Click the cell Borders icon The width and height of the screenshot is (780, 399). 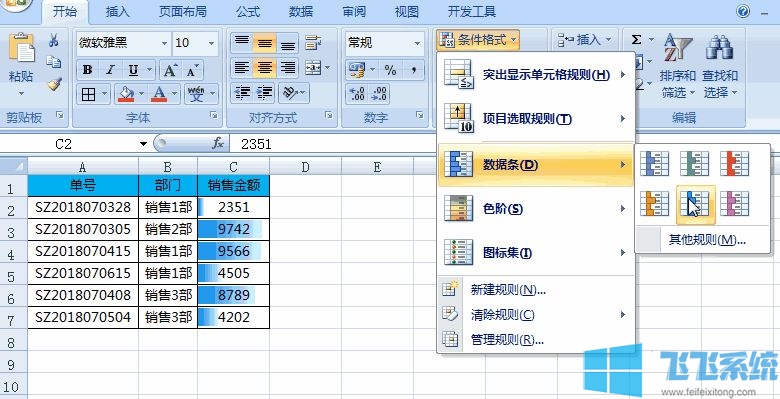89,94
